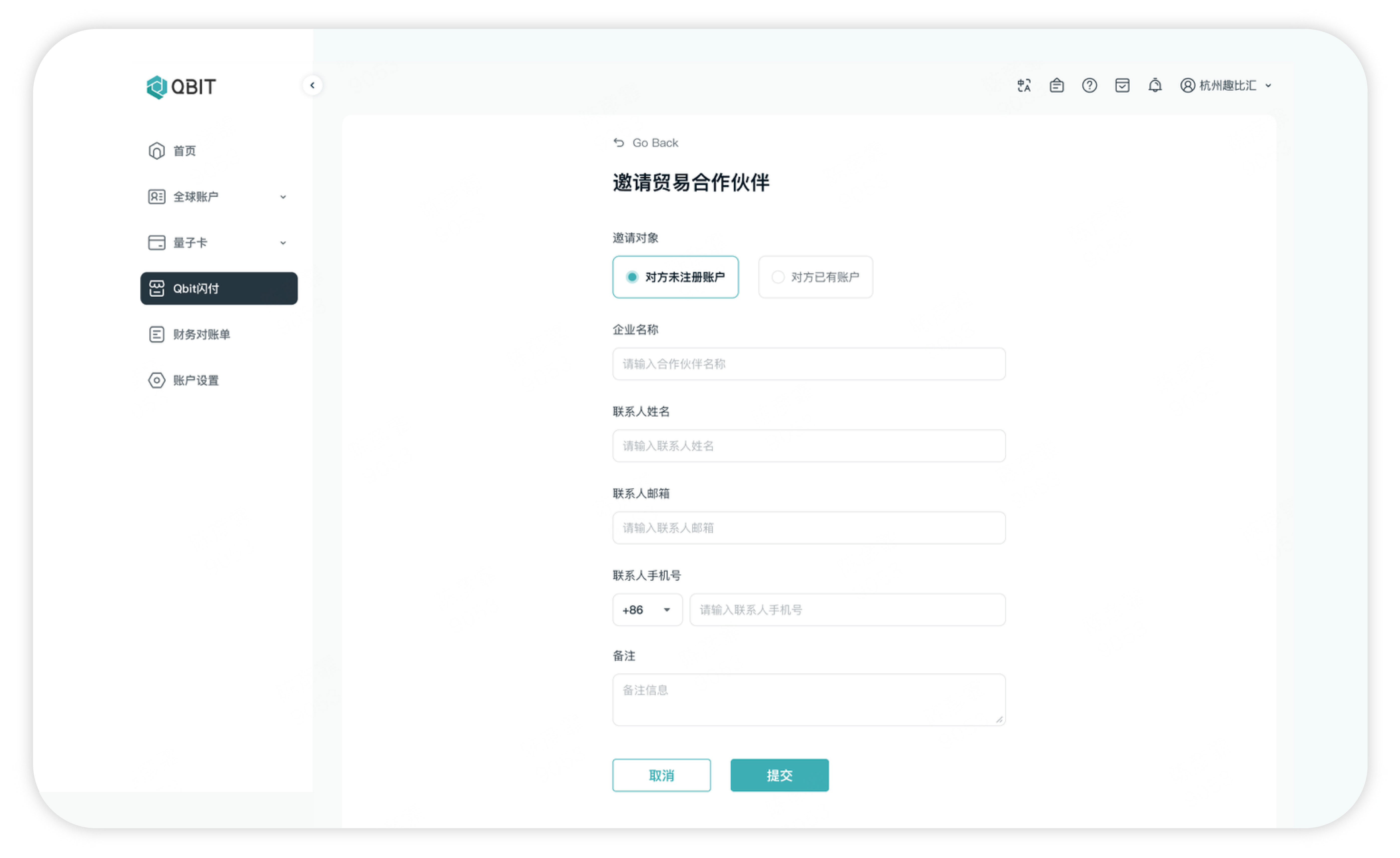Click the briefcase icon in header
1400x858 pixels.
tap(1057, 85)
